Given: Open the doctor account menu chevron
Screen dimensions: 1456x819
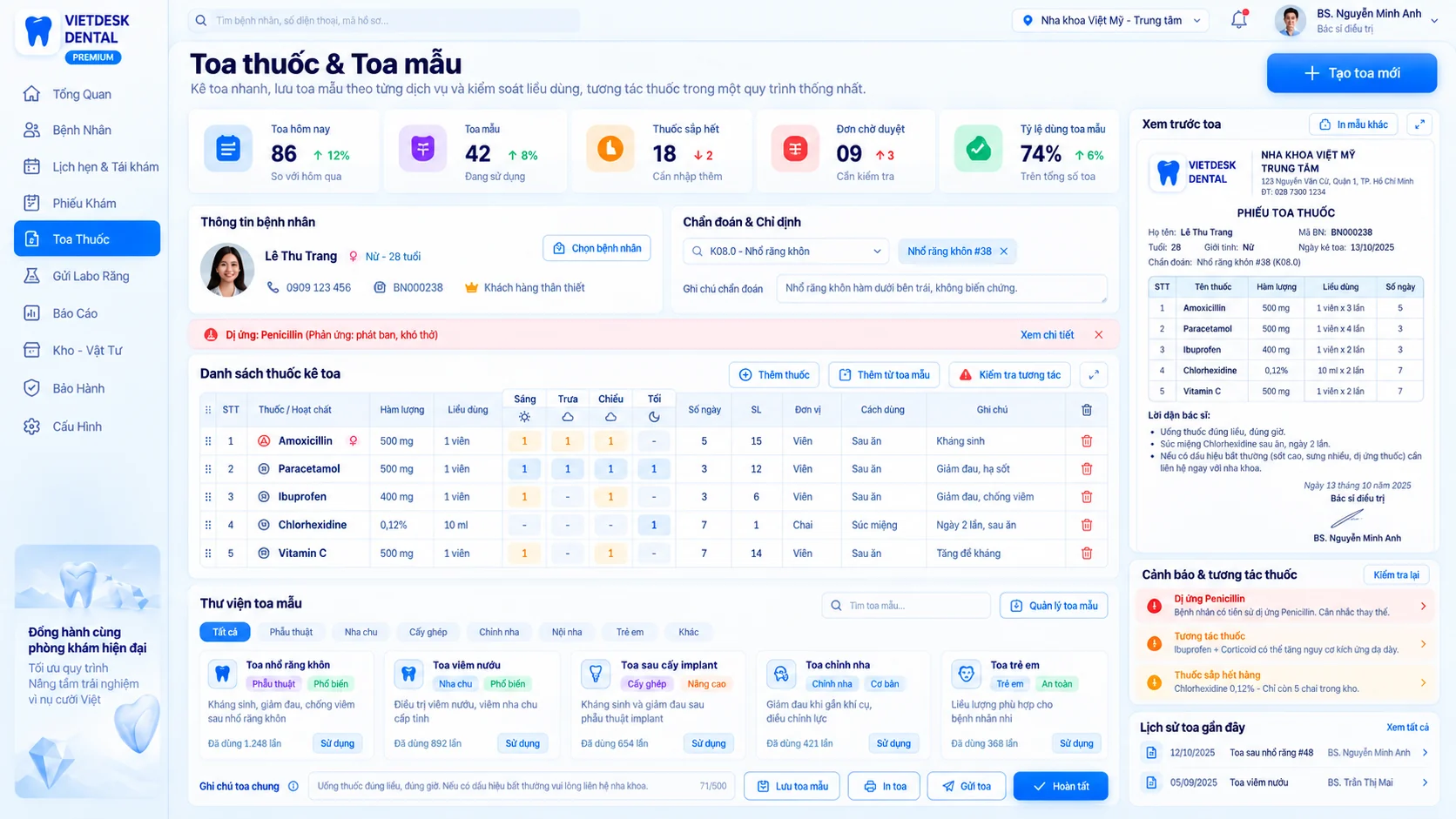Looking at the screenshot, I should click(1434, 21).
